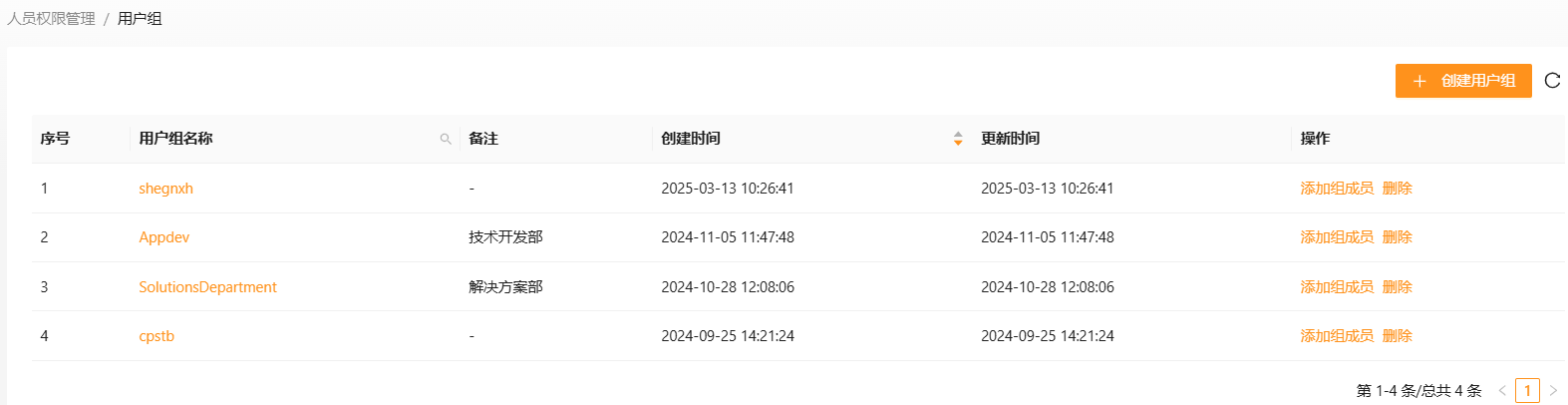The width and height of the screenshot is (1568, 405).
Task: Click the search icon in 用户组名称 column header
Action: click(446, 139)
